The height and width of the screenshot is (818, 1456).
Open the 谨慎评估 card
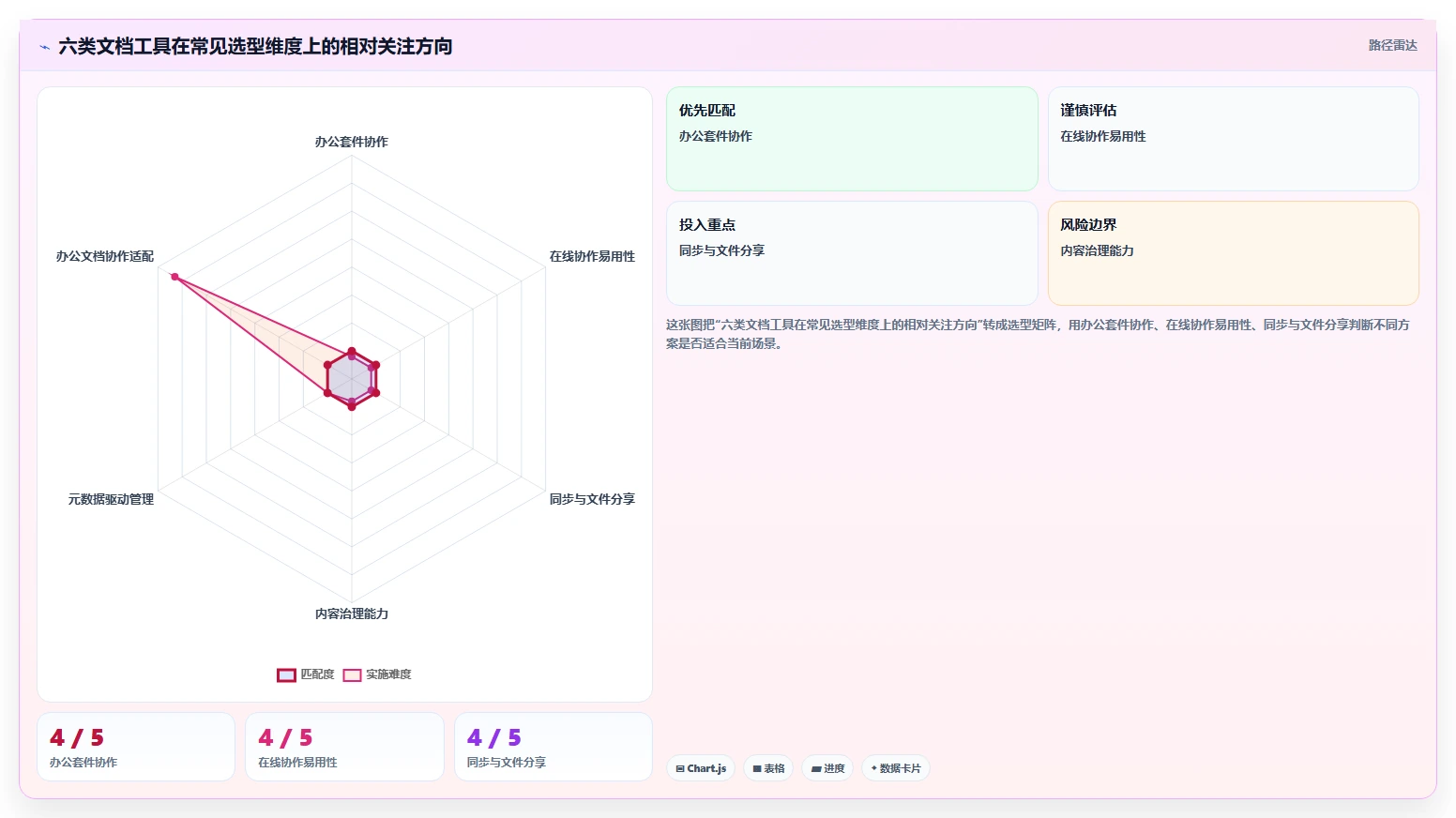click(1233, 139)
